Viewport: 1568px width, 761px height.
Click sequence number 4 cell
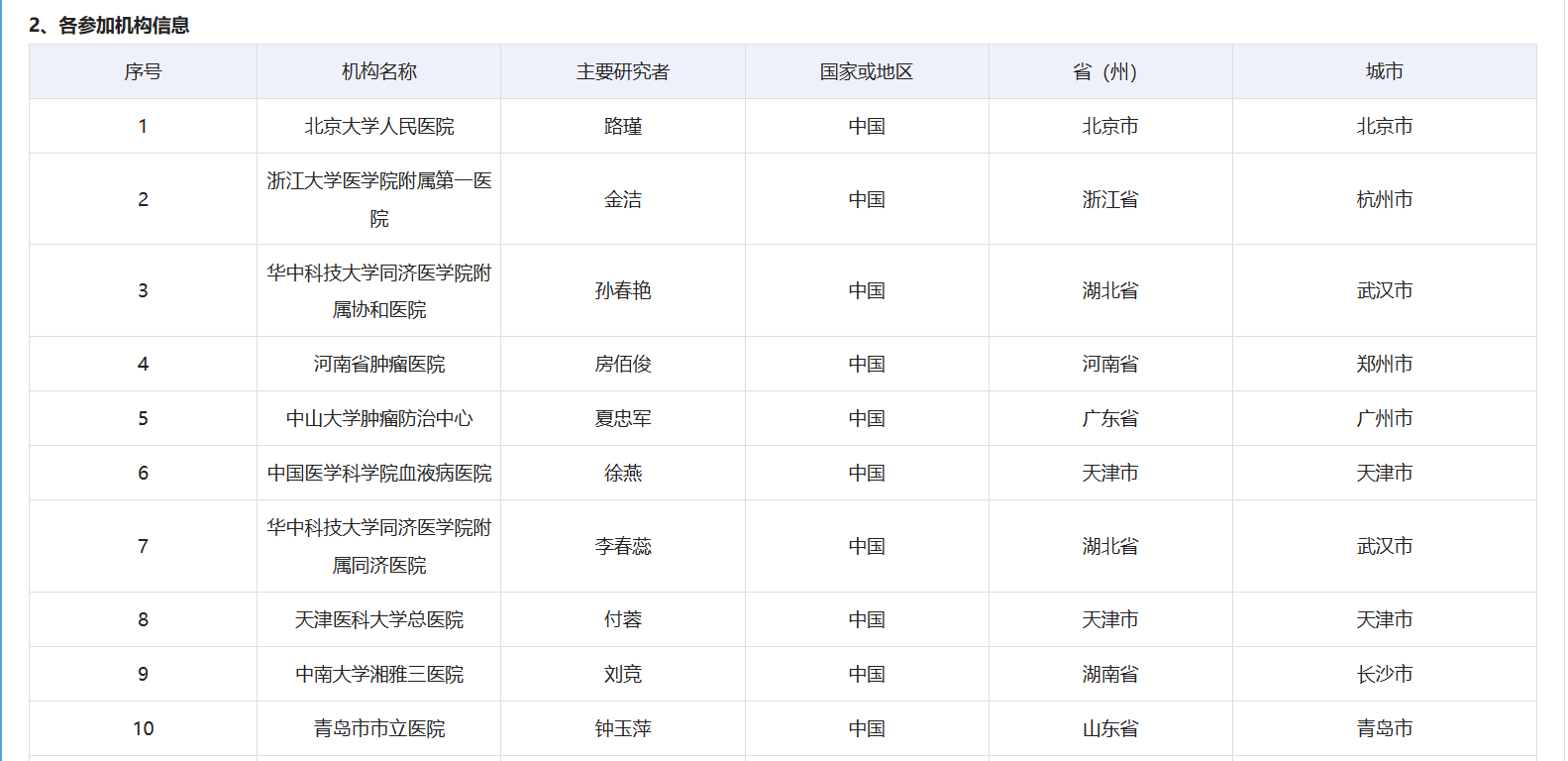pos(143,364)
